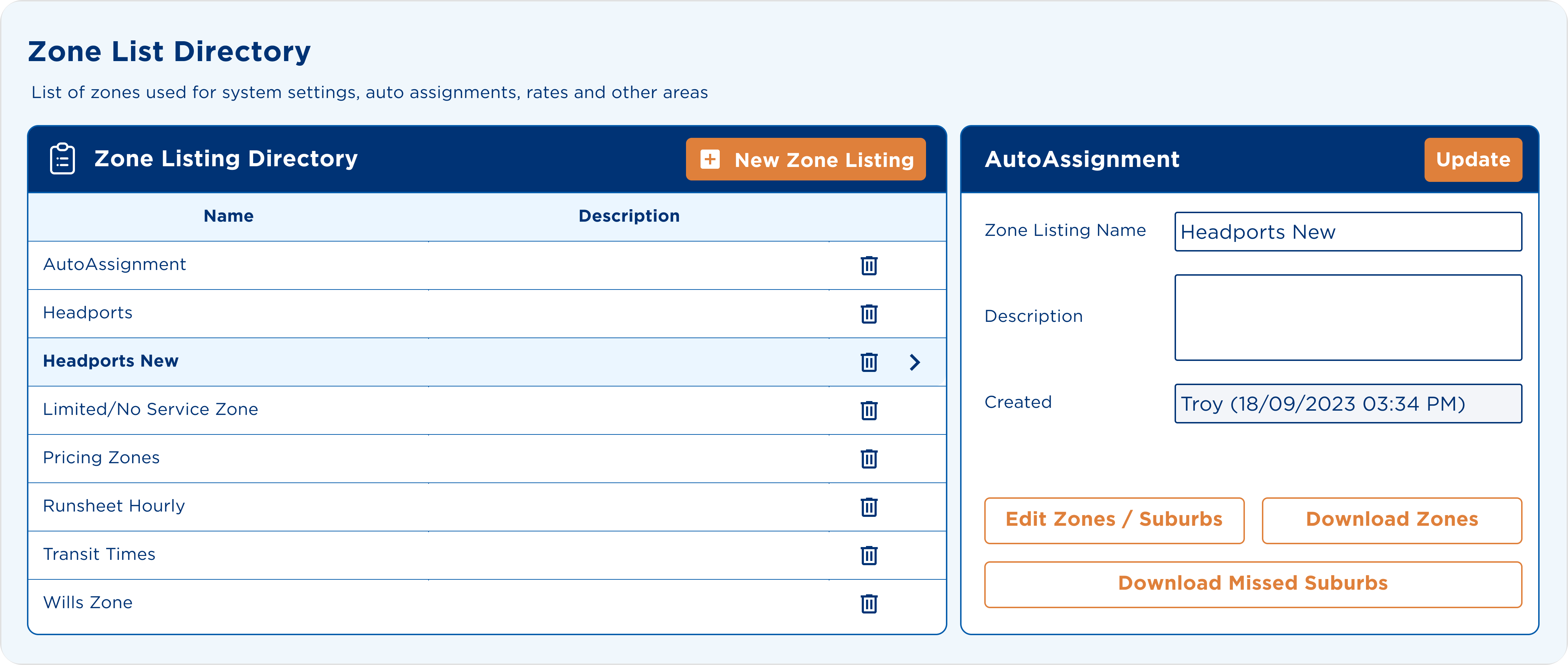Screen dimensions: 1568x665
Task: Delete the AutoAssignment zone listing
Action: [869, 265]
